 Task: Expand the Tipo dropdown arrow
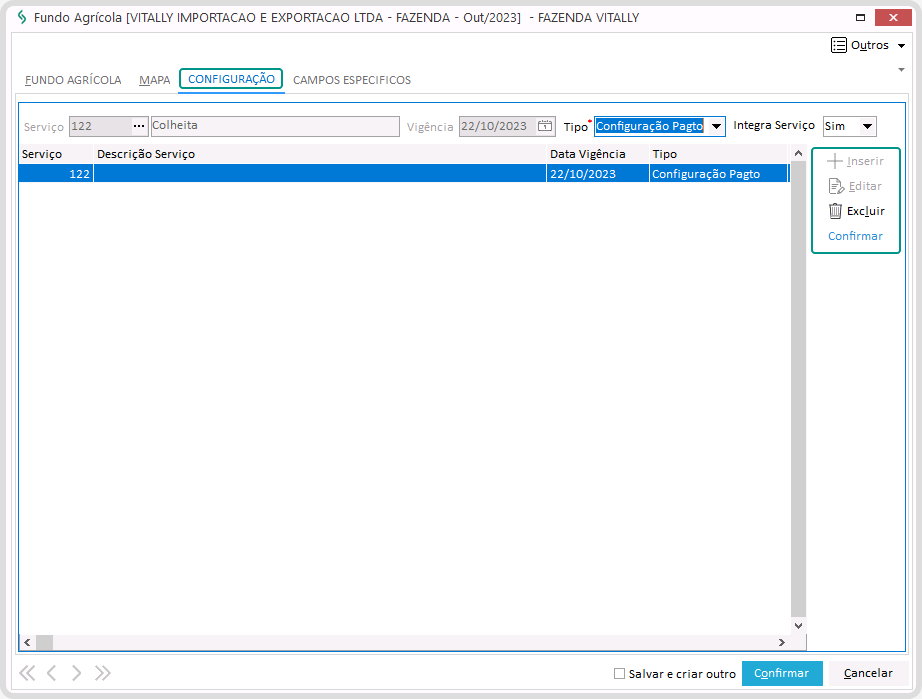tap(716, 126)
